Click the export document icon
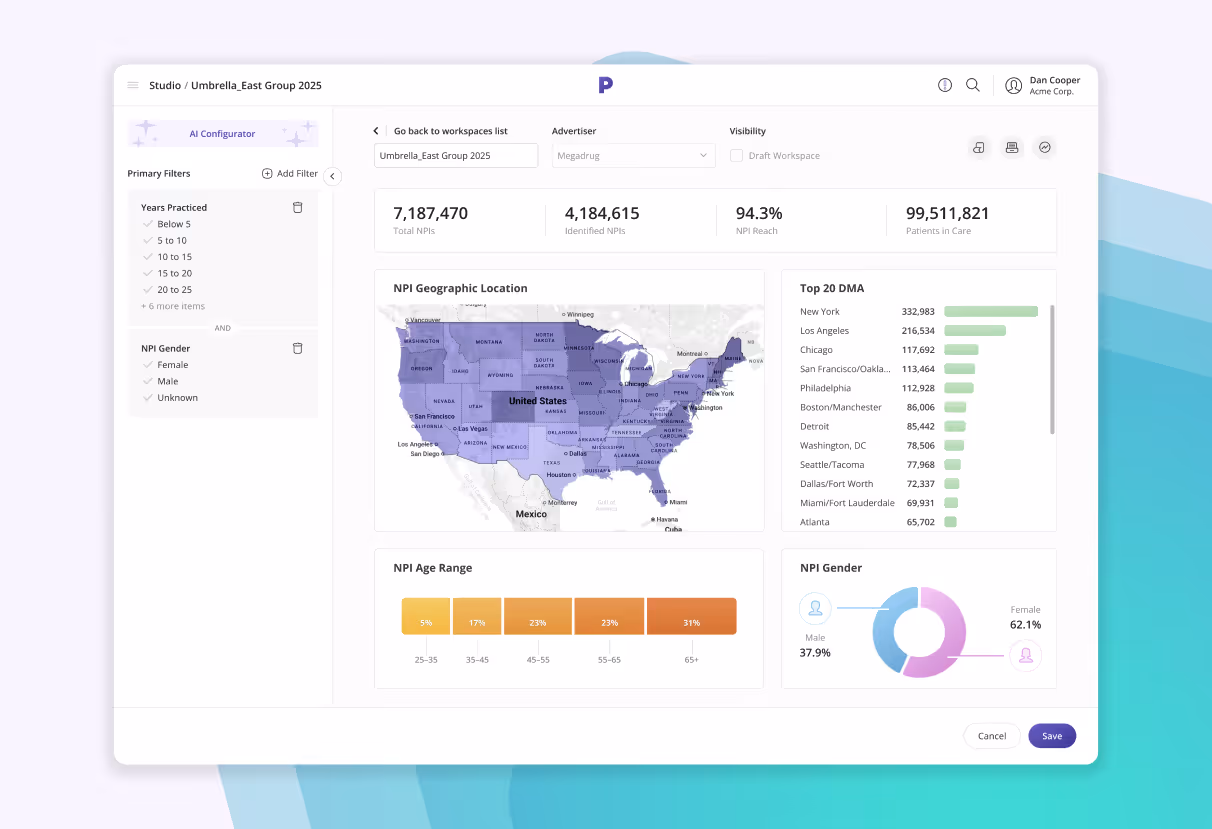Screen dimensions: 1212x829 tap(978, 147)
